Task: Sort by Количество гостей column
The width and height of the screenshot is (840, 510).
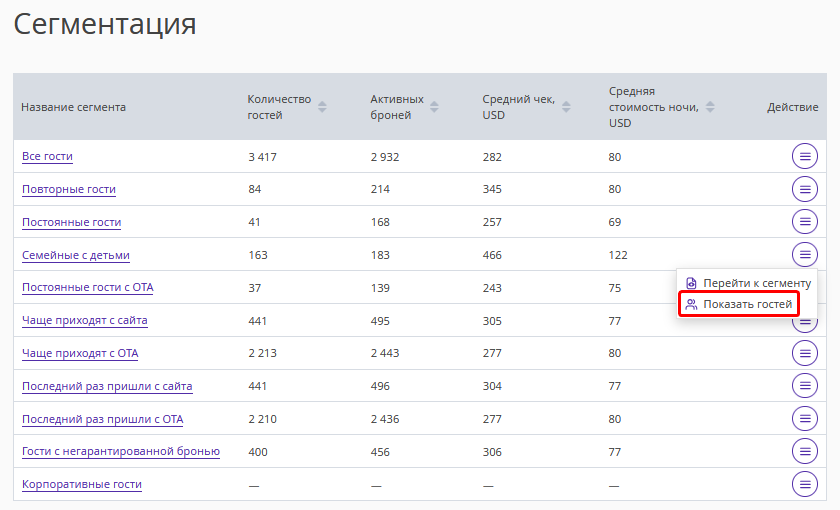Action: (322, 107)
